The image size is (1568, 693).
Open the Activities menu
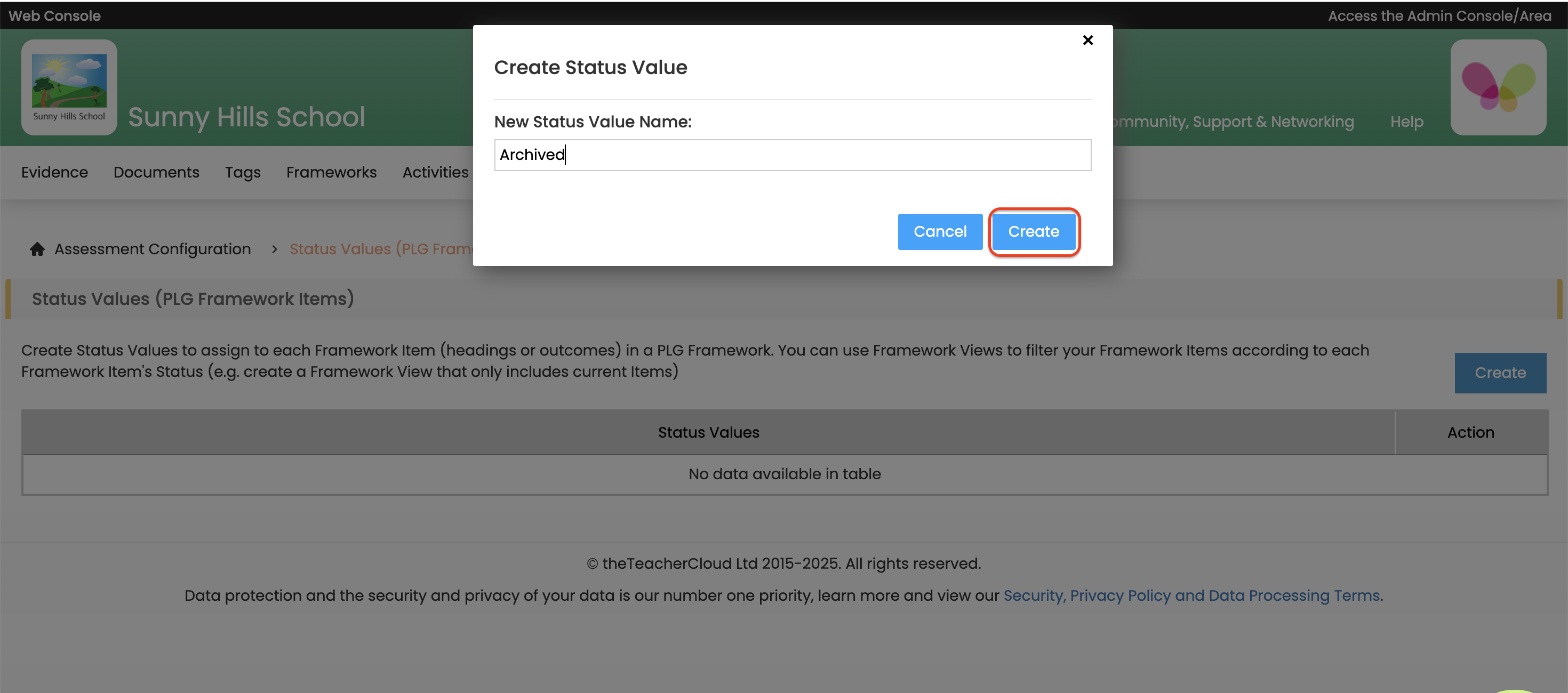(435, 172)
